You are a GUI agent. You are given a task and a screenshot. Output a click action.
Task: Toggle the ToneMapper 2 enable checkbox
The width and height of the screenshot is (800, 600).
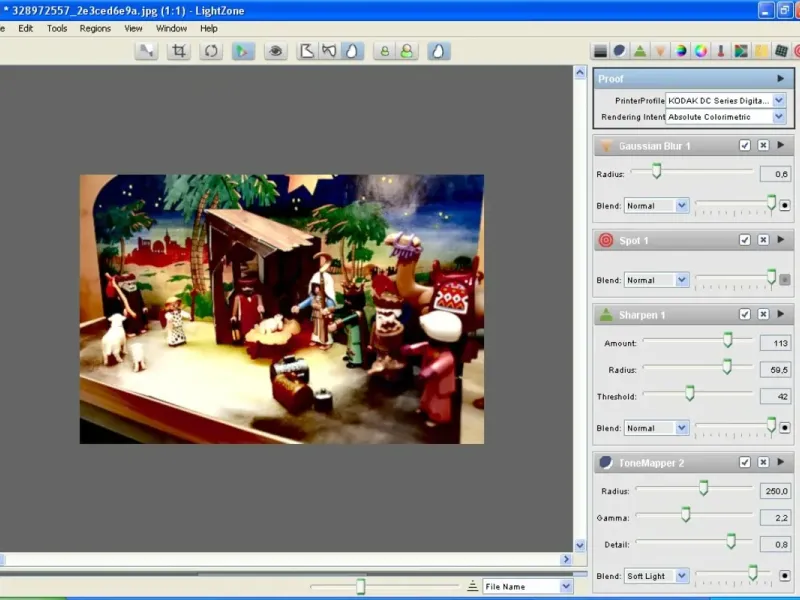[745, 463]
